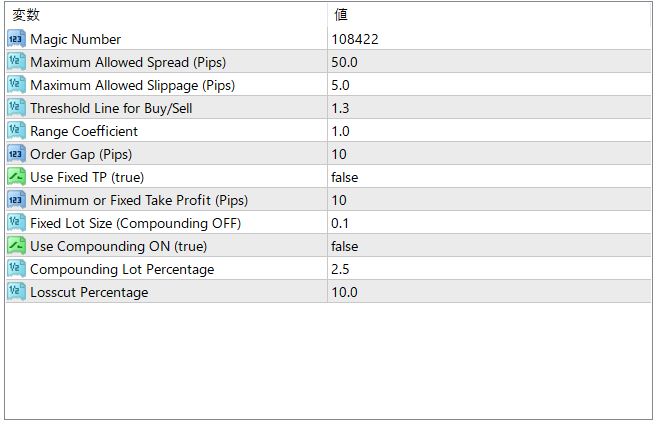Click the Threshold Line for Buy/Sell icon
Viewport: 657px width, 424px height.
(x=16, y=108)
